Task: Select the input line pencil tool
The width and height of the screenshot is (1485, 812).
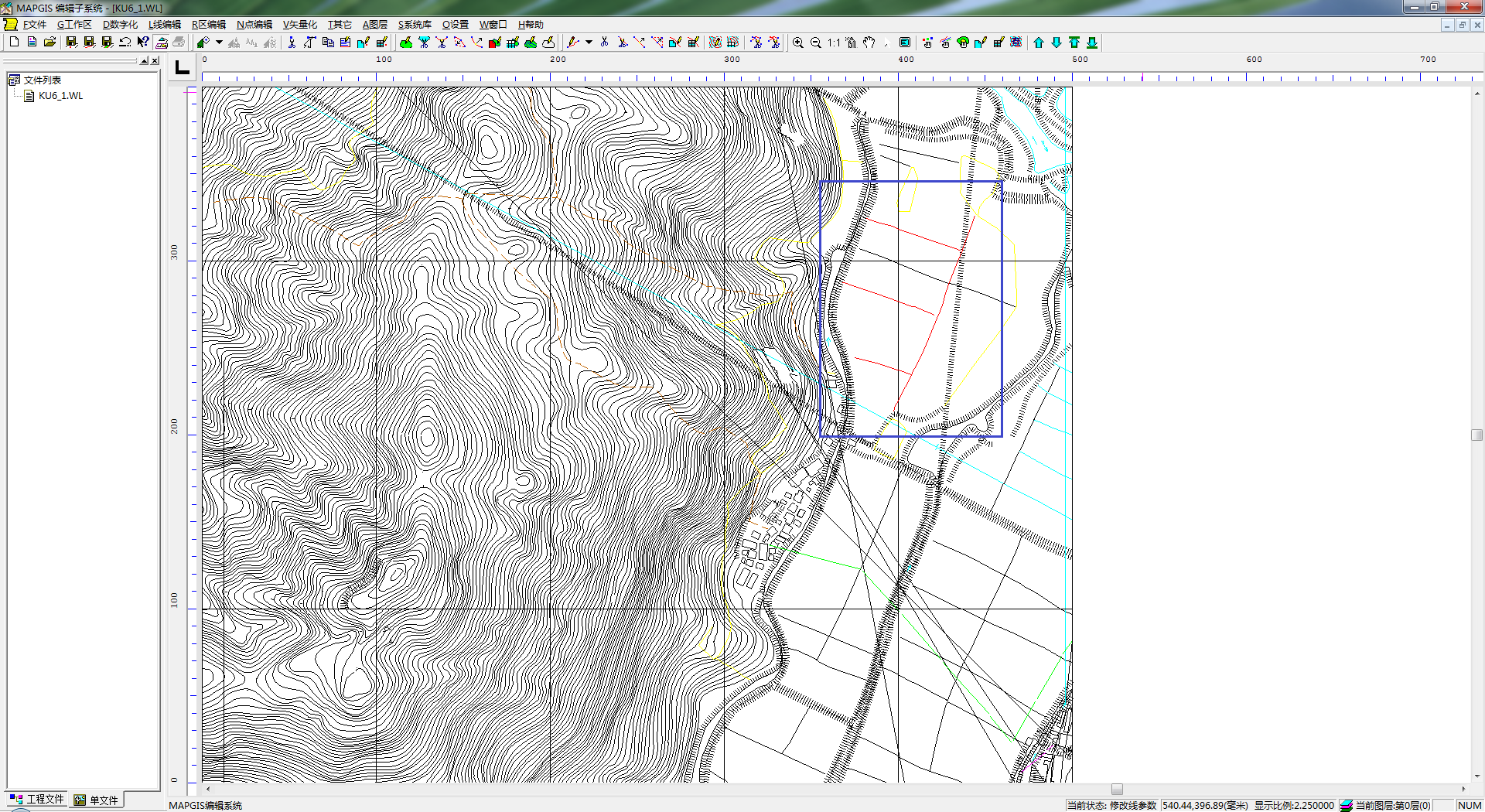Action: point(573,43)
